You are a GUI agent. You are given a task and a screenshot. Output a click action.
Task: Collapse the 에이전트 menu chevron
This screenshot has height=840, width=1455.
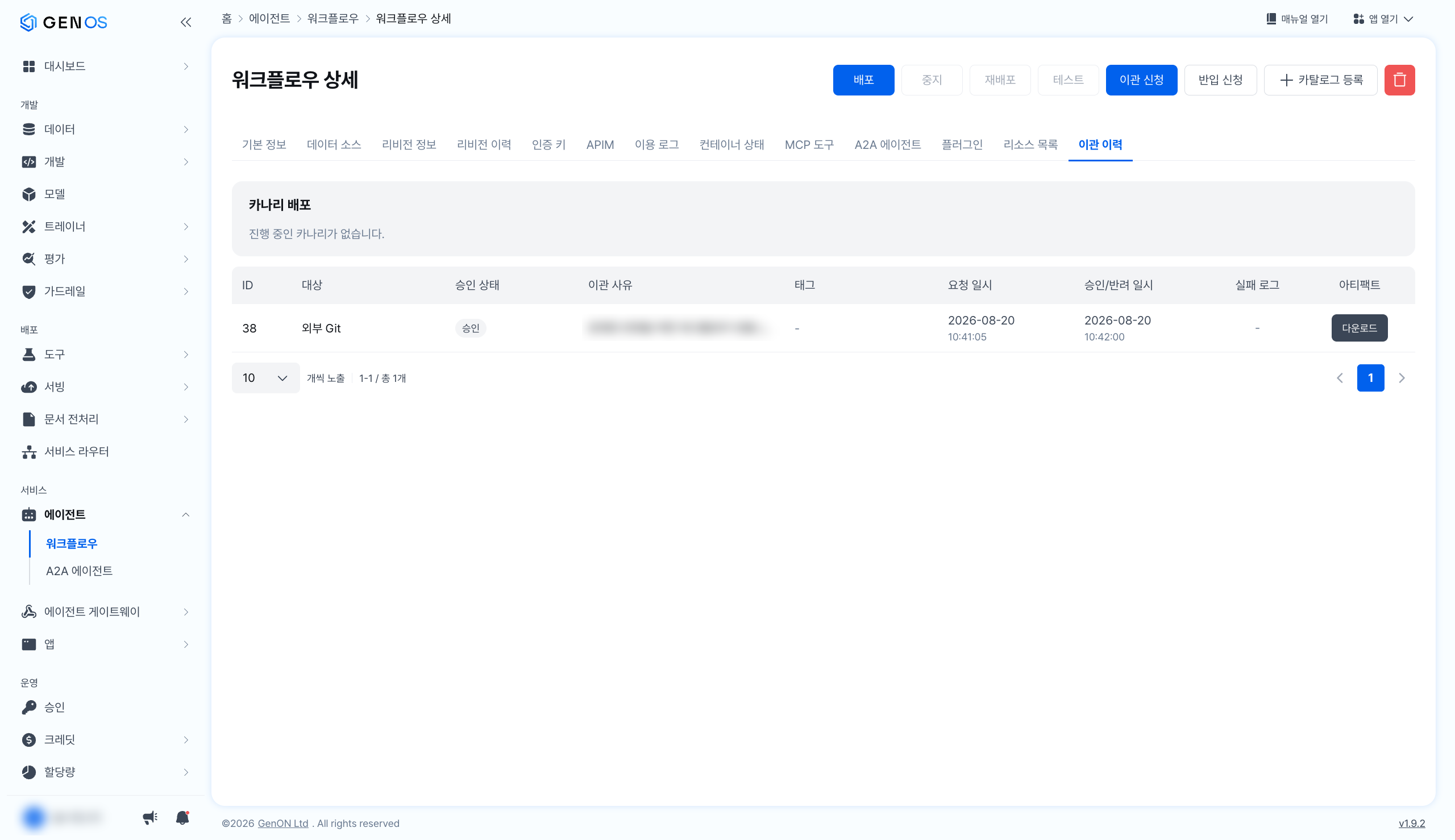click(x=186, y=514)
